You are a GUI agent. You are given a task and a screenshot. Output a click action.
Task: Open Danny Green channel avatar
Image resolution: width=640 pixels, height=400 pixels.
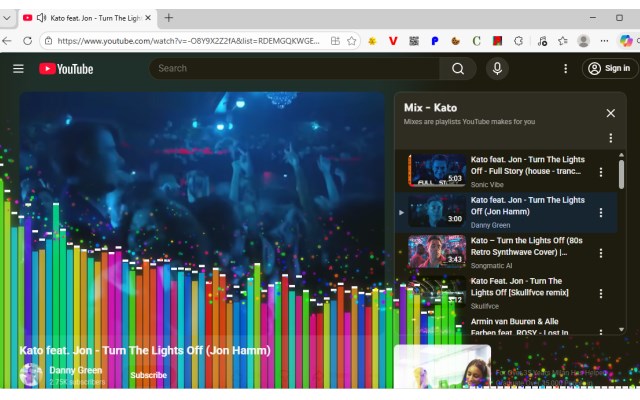(31, 374)
